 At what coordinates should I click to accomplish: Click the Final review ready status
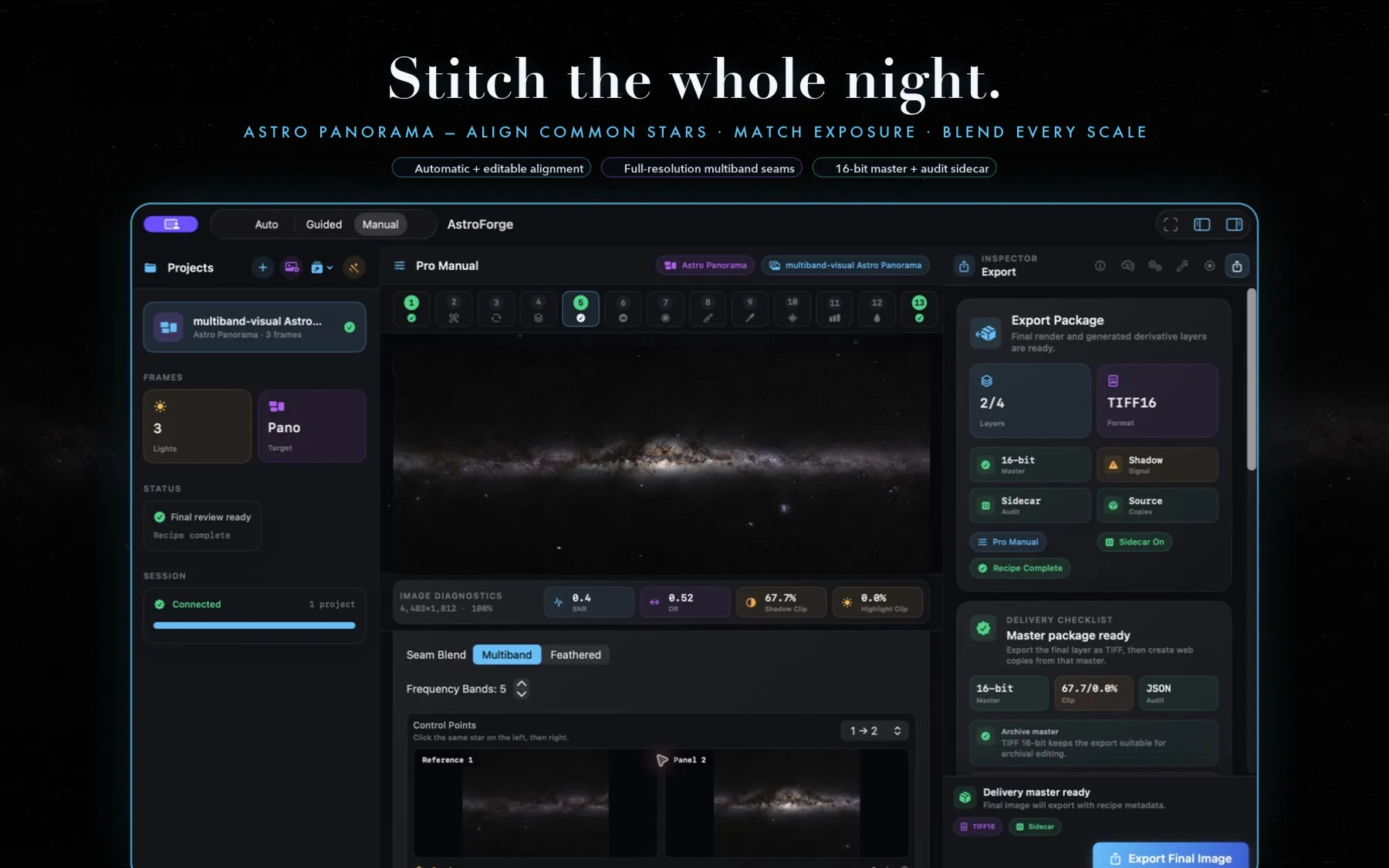click(202, 525)
